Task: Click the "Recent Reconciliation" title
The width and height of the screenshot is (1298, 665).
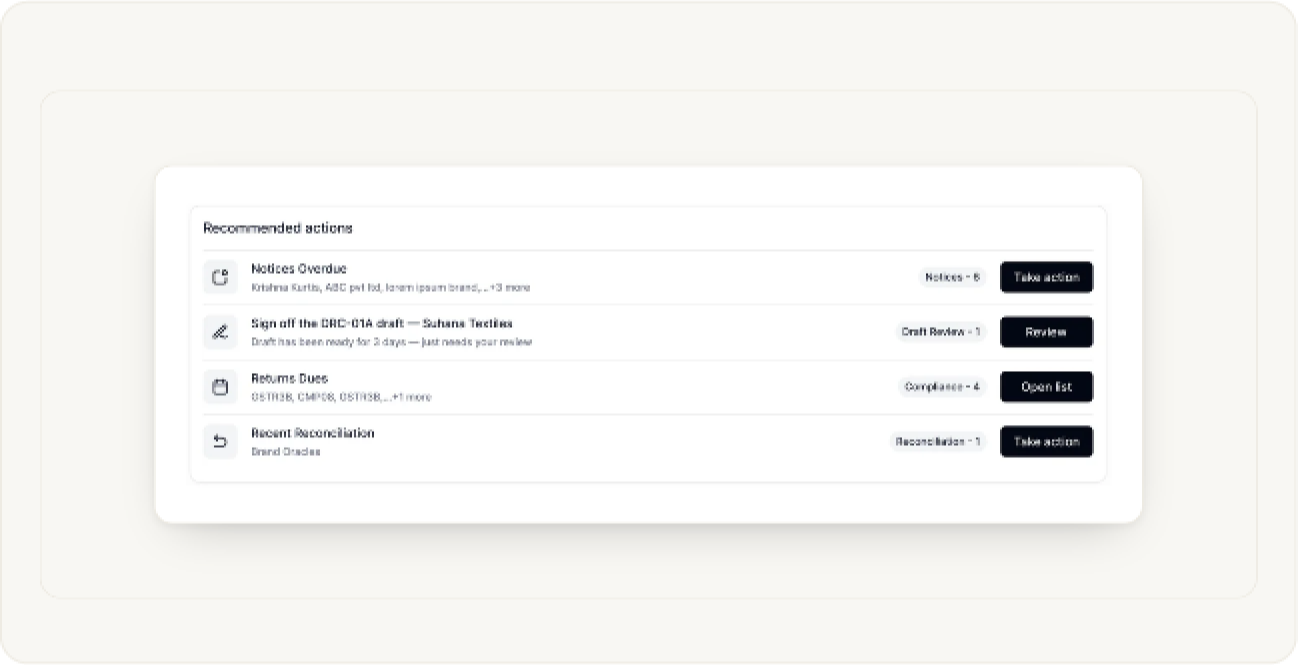Action: tap(313, 434)
